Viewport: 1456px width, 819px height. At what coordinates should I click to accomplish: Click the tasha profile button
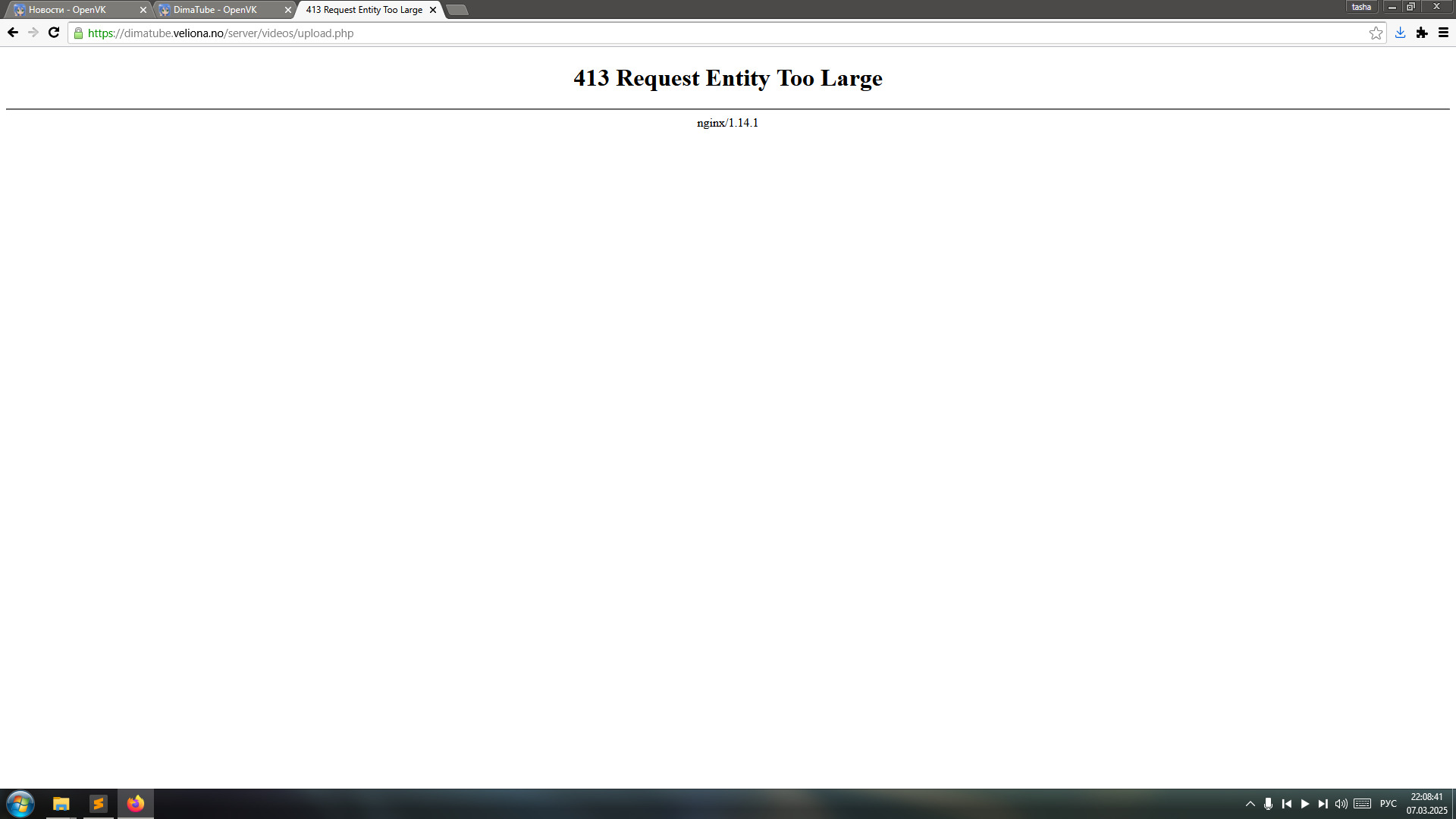pos(1361,7)
